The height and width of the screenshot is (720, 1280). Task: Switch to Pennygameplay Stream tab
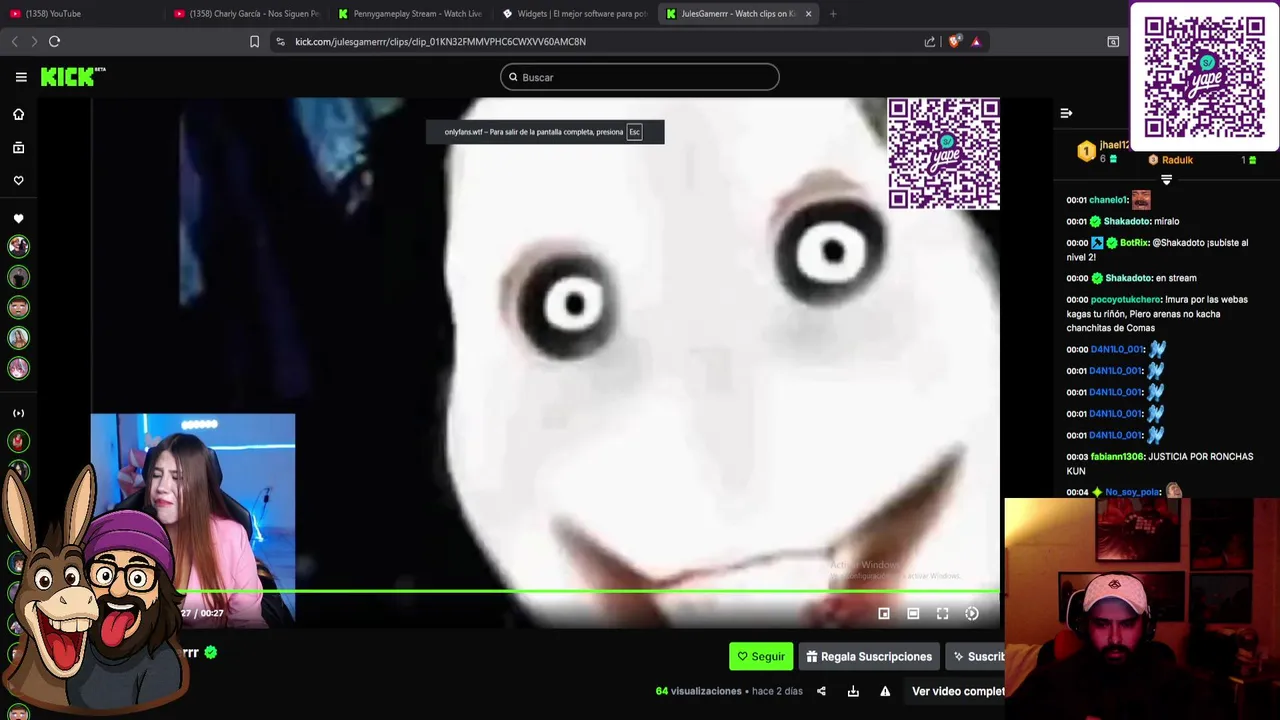(410, 14)
